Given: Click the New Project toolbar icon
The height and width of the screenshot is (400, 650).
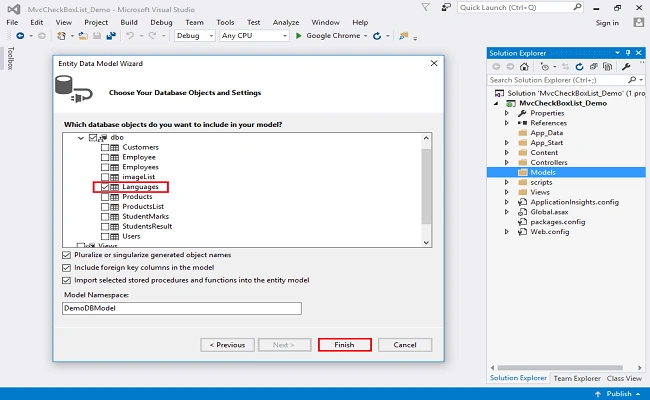Looking at the screenshot, I should pyautogui.click(x=61, y=36).
